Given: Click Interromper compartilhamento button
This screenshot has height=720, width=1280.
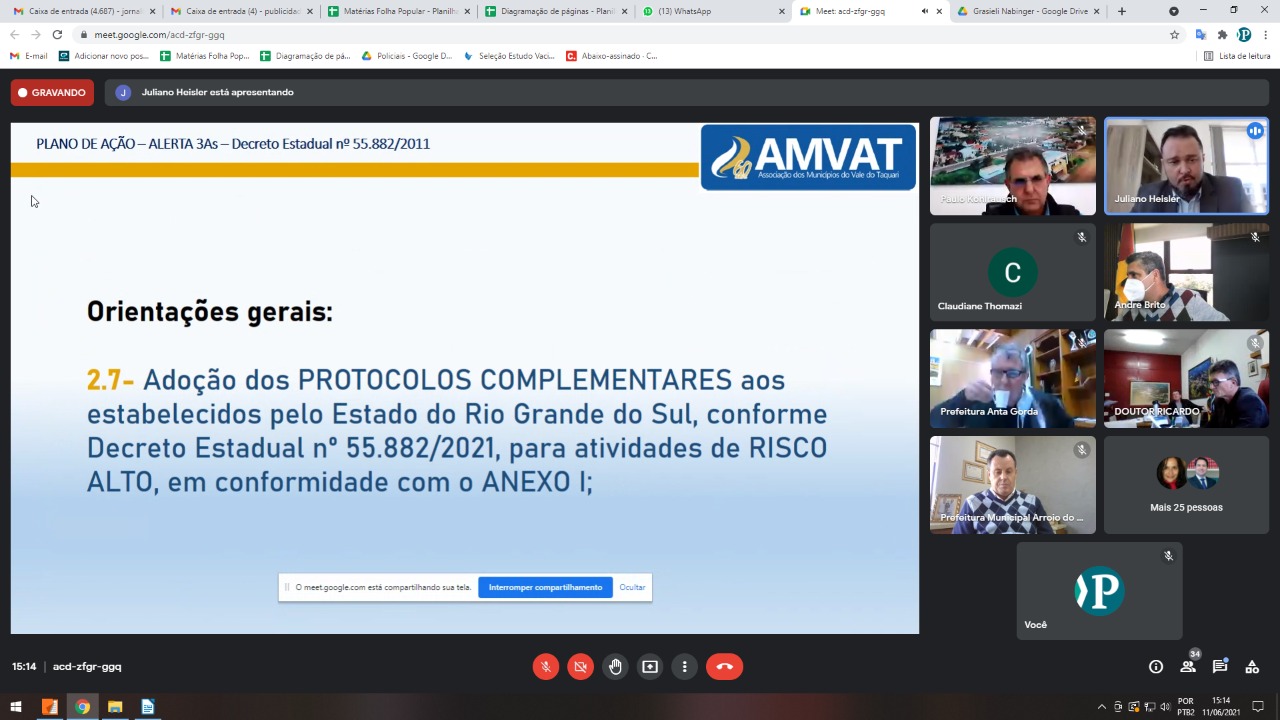Looking at the screenshot, I should (545, 588).
